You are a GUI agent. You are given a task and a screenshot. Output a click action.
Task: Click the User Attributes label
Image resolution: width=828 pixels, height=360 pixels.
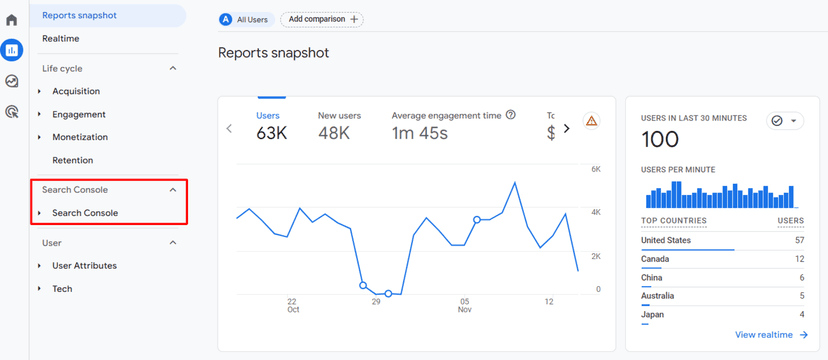click(84, 266)
